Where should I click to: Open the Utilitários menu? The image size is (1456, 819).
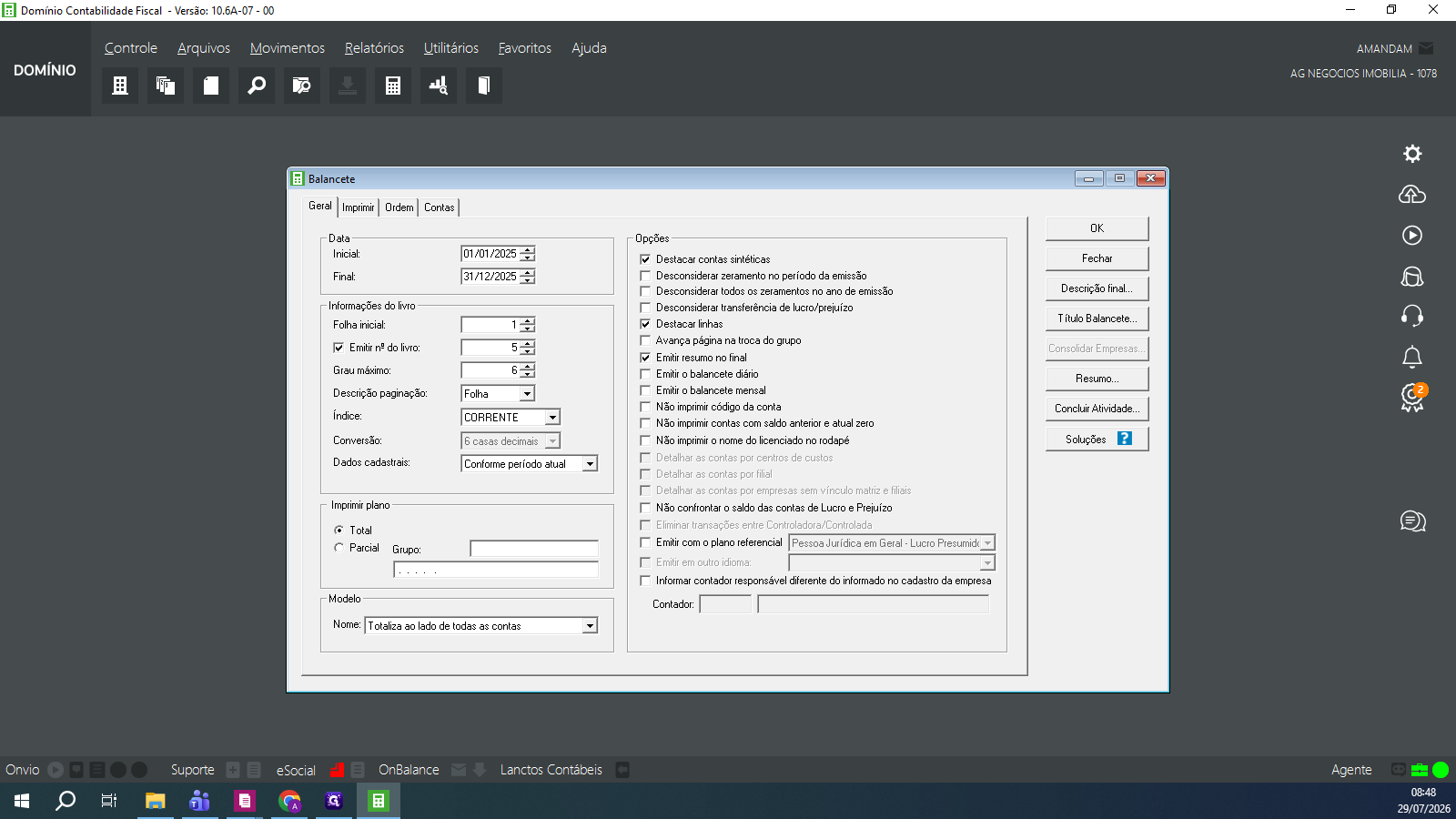tap(451, 48)
